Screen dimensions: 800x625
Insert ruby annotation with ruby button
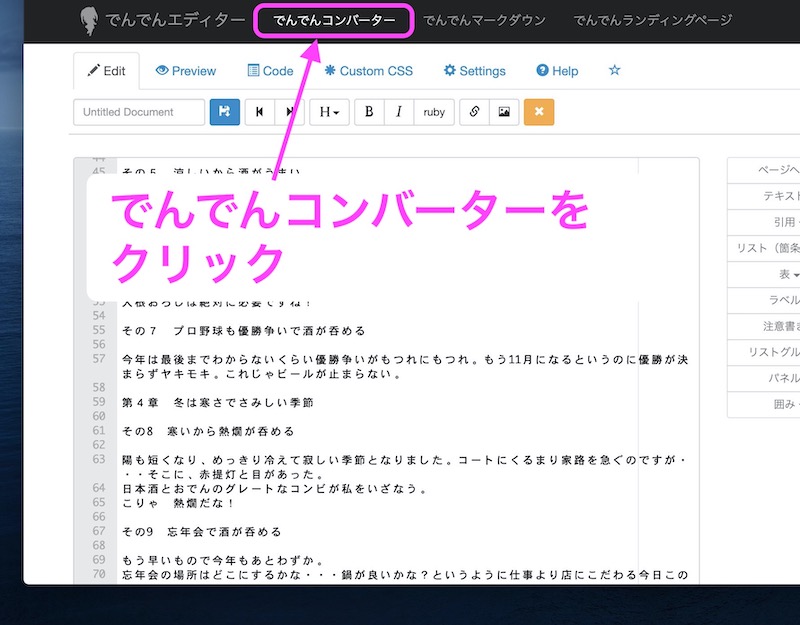[434, 112]
